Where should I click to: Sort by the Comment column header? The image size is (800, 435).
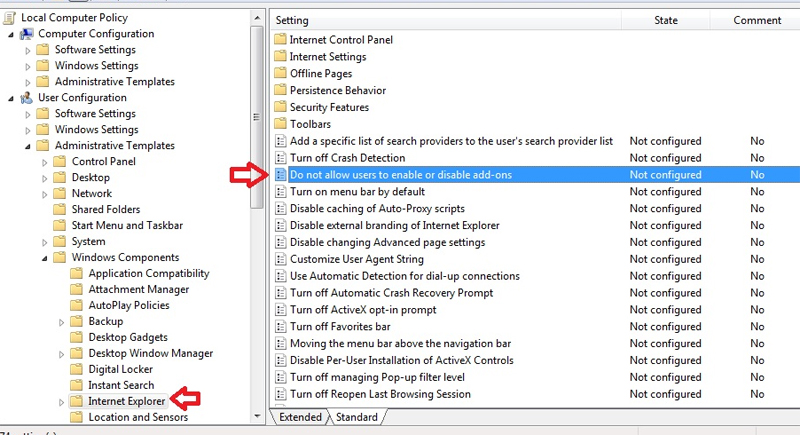click(x=755, y=20)
